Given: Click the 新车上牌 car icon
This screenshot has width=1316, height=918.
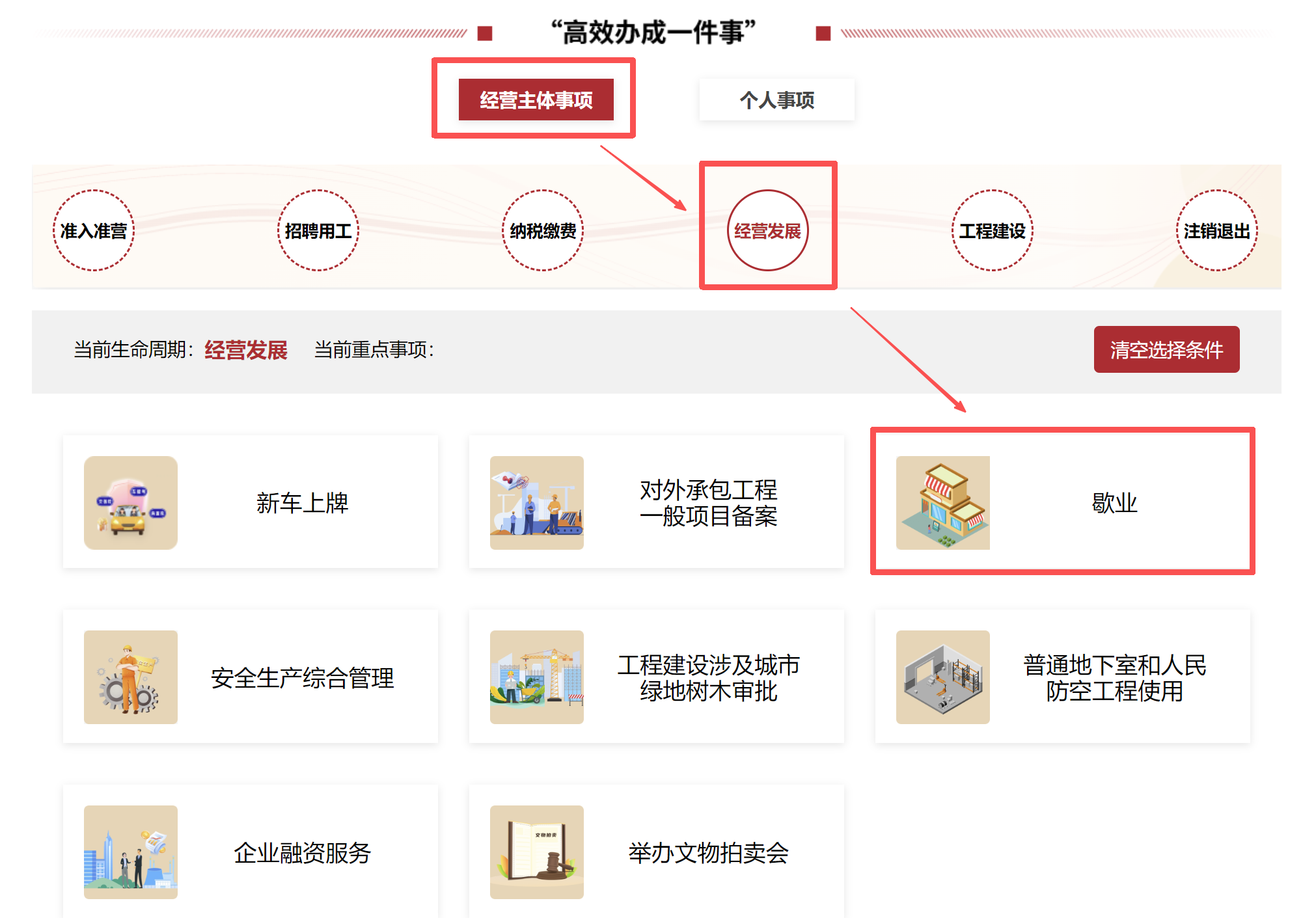Looking at the screenshot, I should [x=131, y=503].
